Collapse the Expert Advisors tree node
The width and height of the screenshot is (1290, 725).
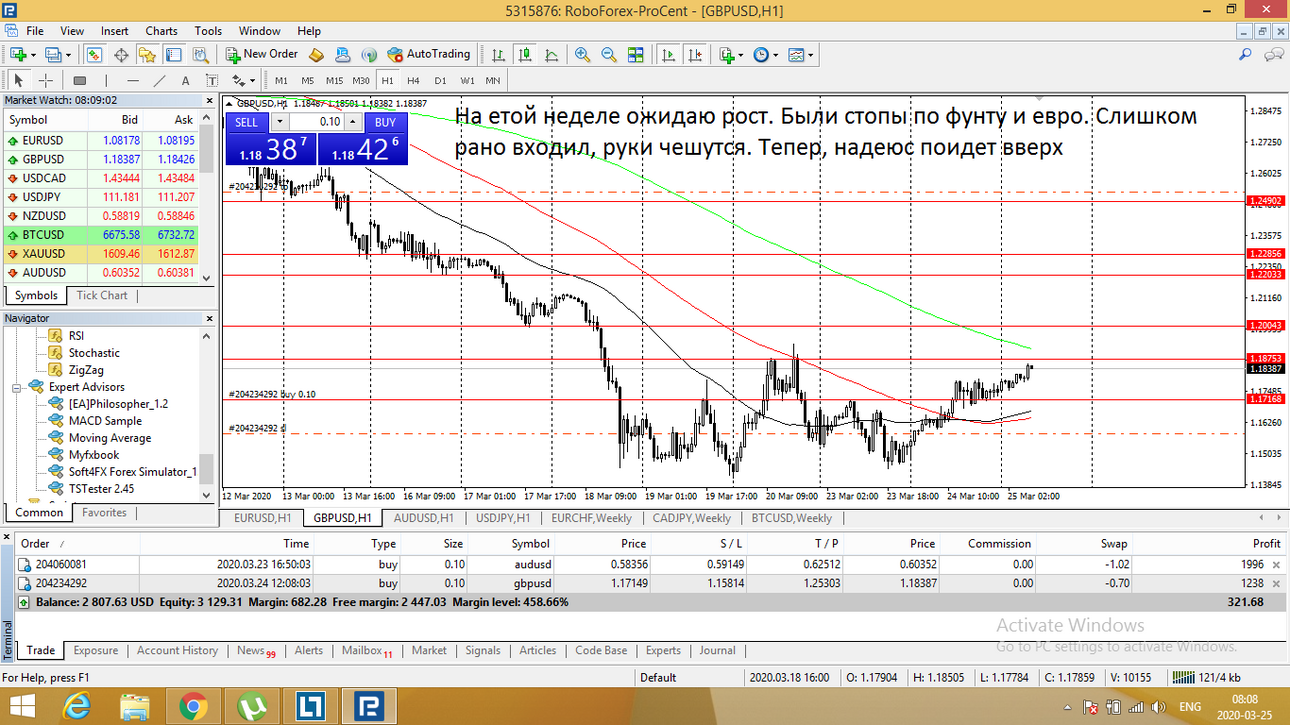pos(16,387)
